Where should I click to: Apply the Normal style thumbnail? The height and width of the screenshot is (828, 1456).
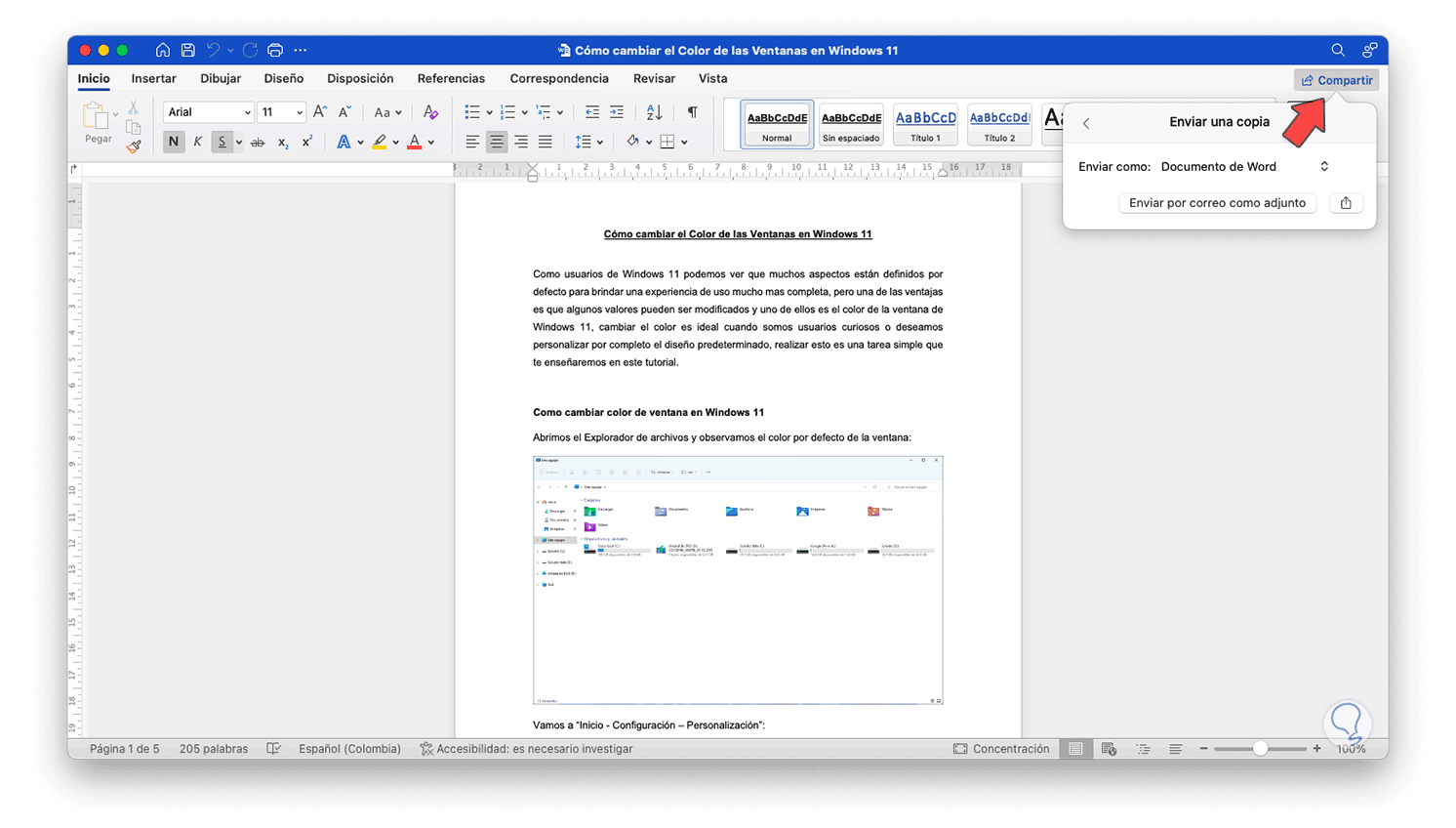pos(777,125)
